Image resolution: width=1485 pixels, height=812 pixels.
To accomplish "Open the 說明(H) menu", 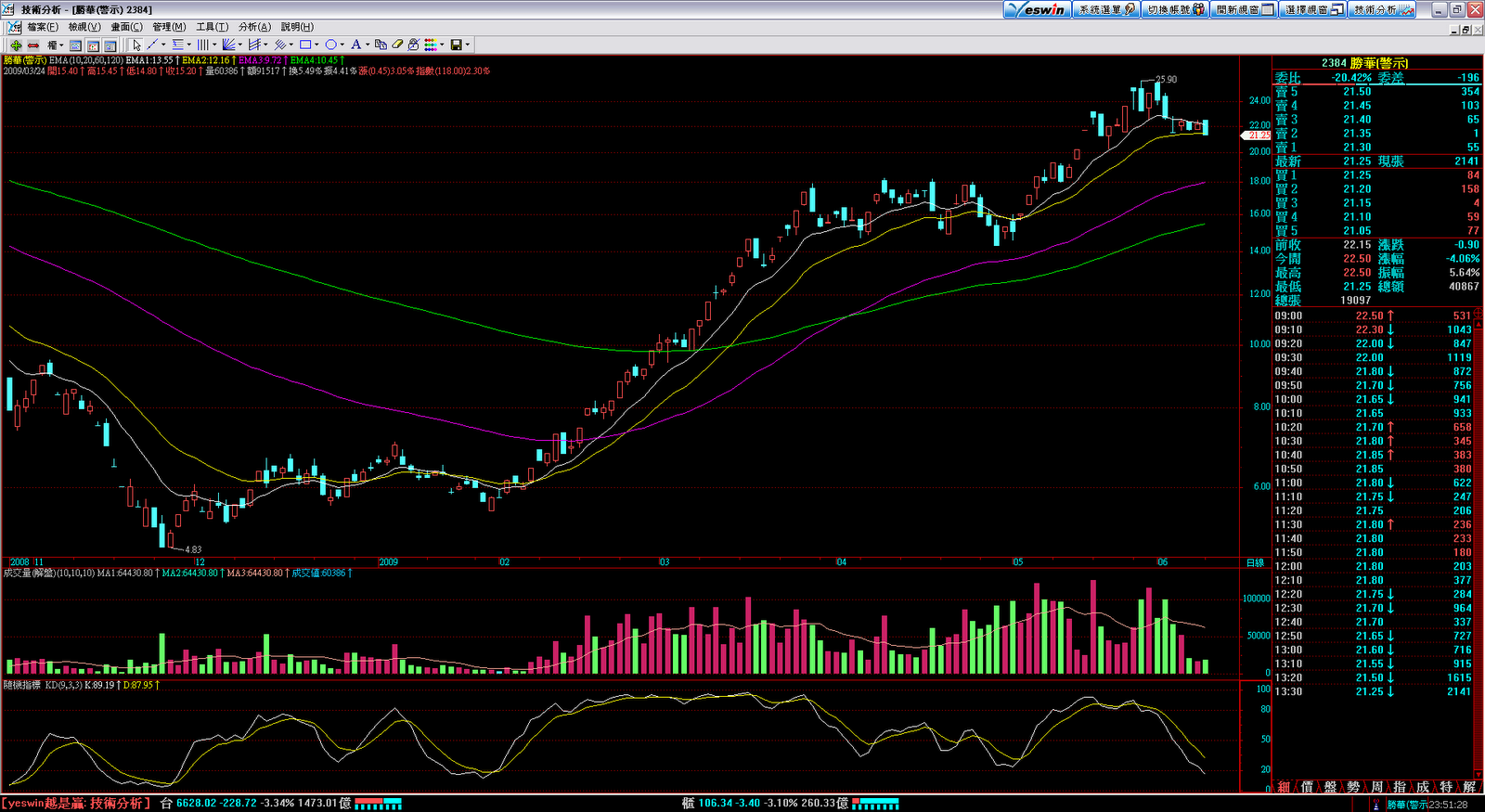I will (x=297, y=27).
